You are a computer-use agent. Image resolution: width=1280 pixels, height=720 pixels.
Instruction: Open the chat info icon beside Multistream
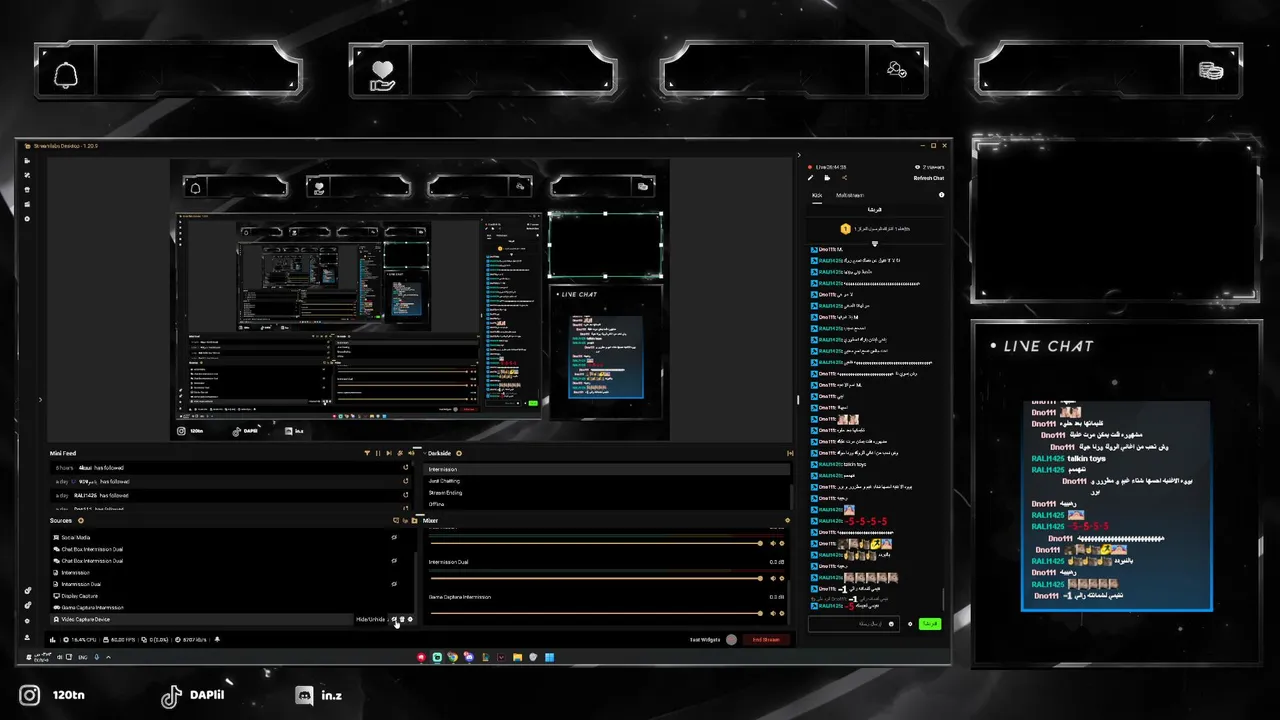coord(941,195)
